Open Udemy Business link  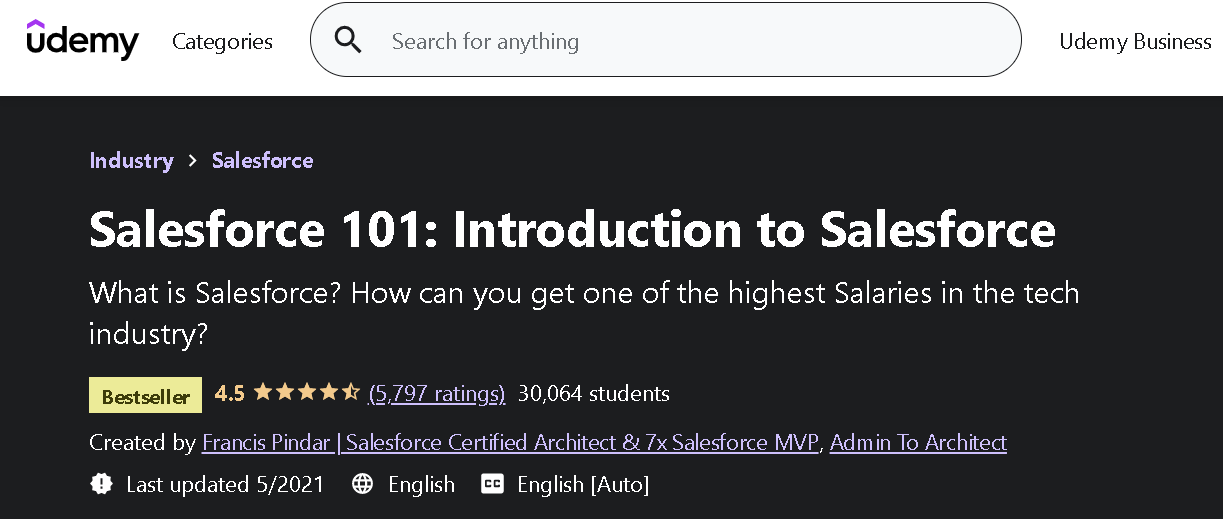tap(1135, 41)
